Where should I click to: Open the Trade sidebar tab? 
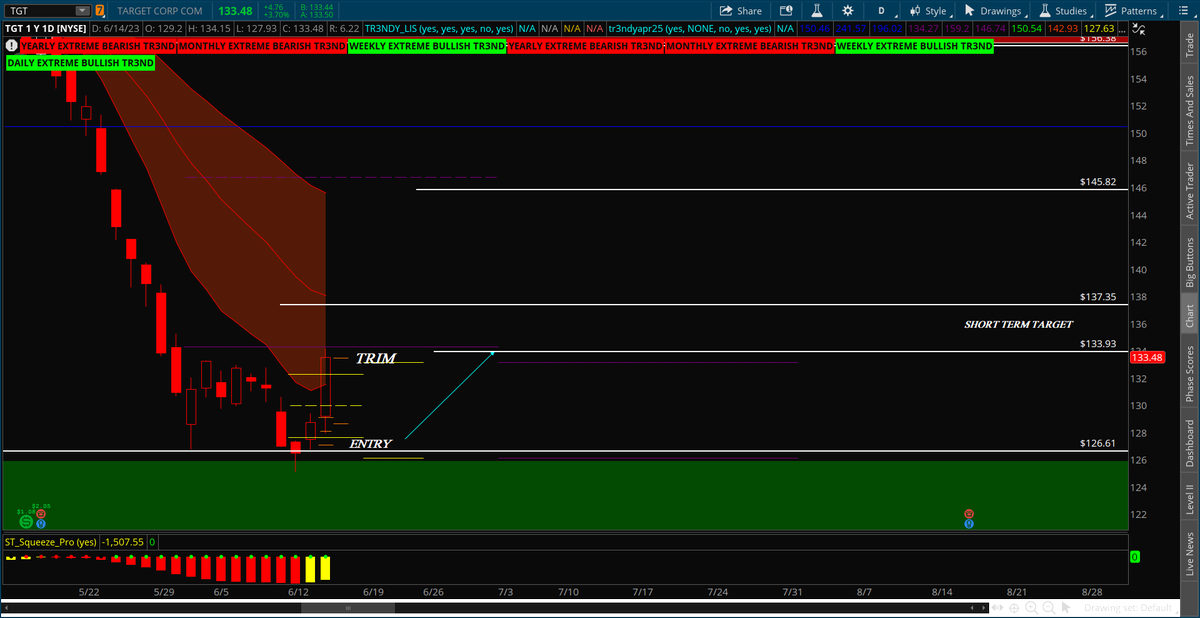[1190, 45]
